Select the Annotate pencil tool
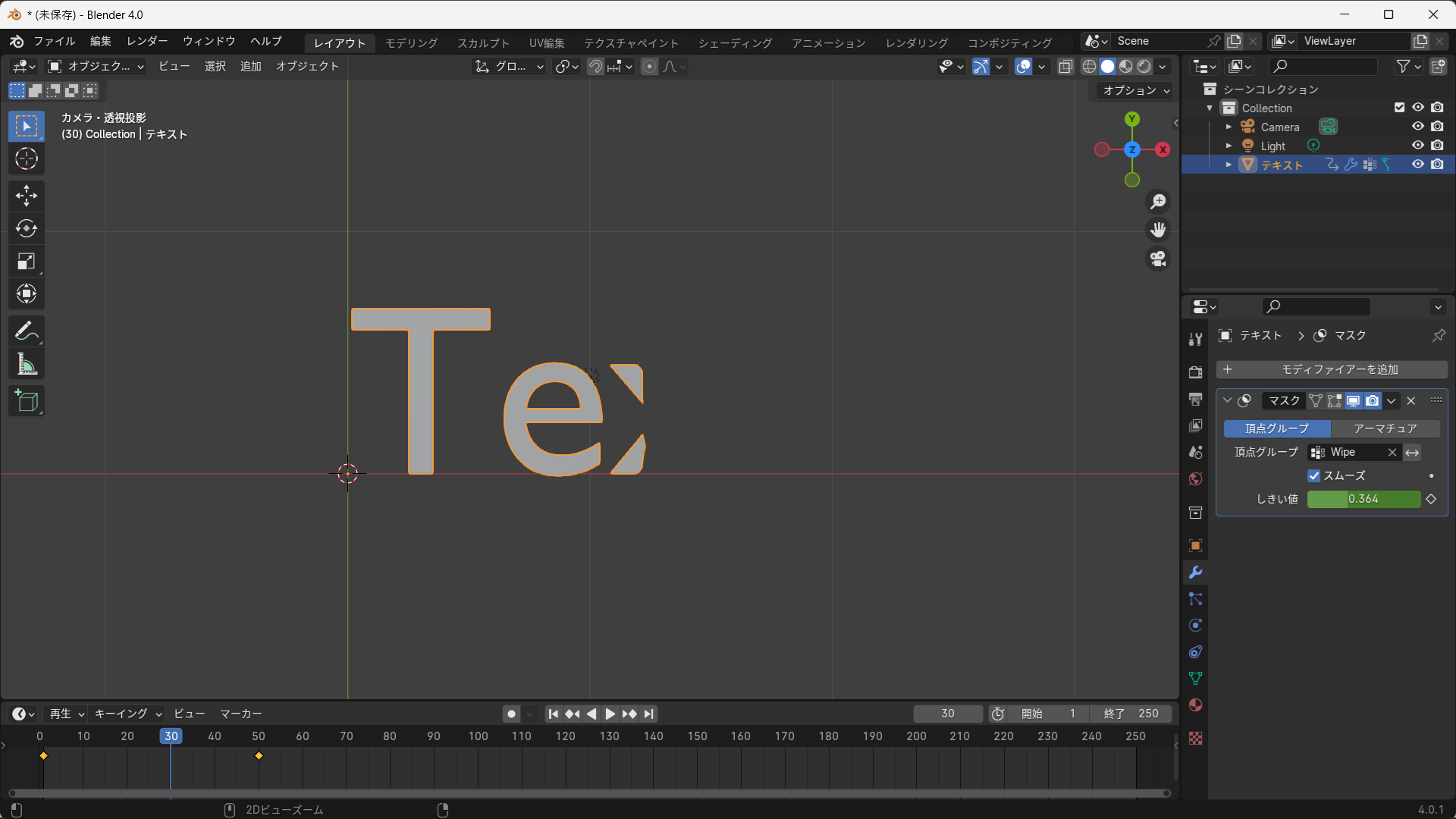Image resolution: width=1456 pixels, height=819 pixels. click(27, 331)
